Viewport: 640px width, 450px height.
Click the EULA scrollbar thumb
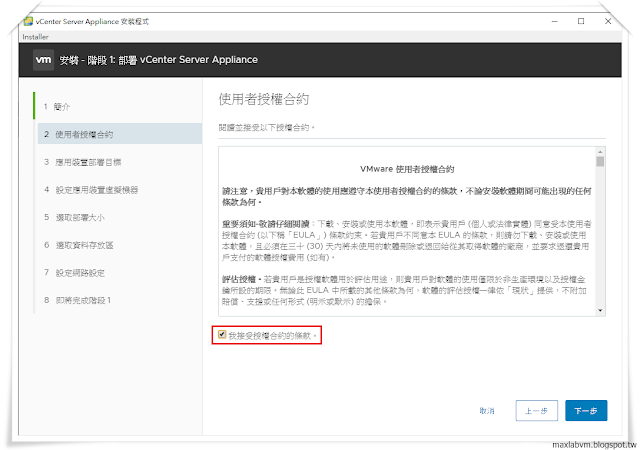click(600, 161)
